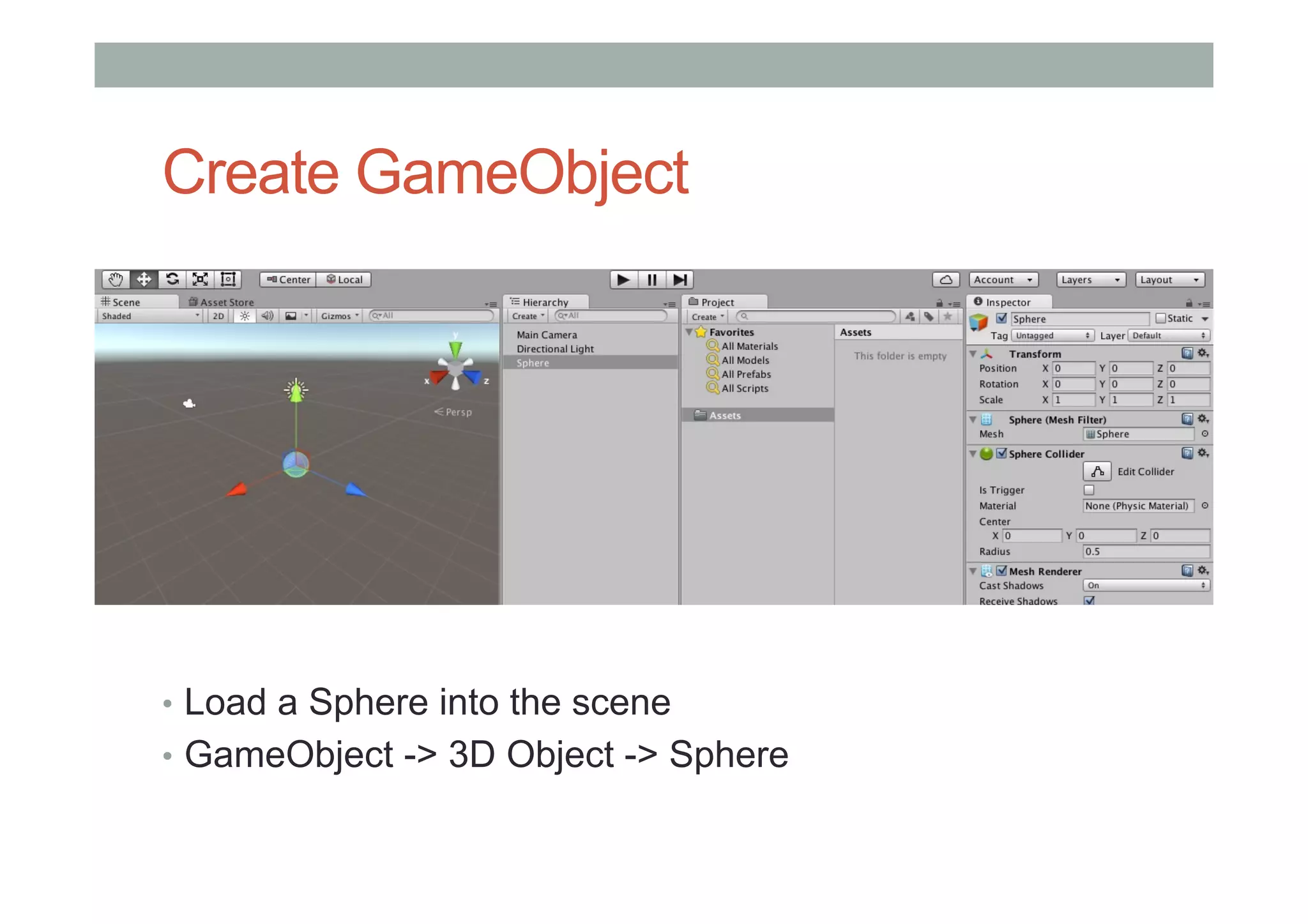
Task: Click the Step forward button
Action: (x=680, y=280)
